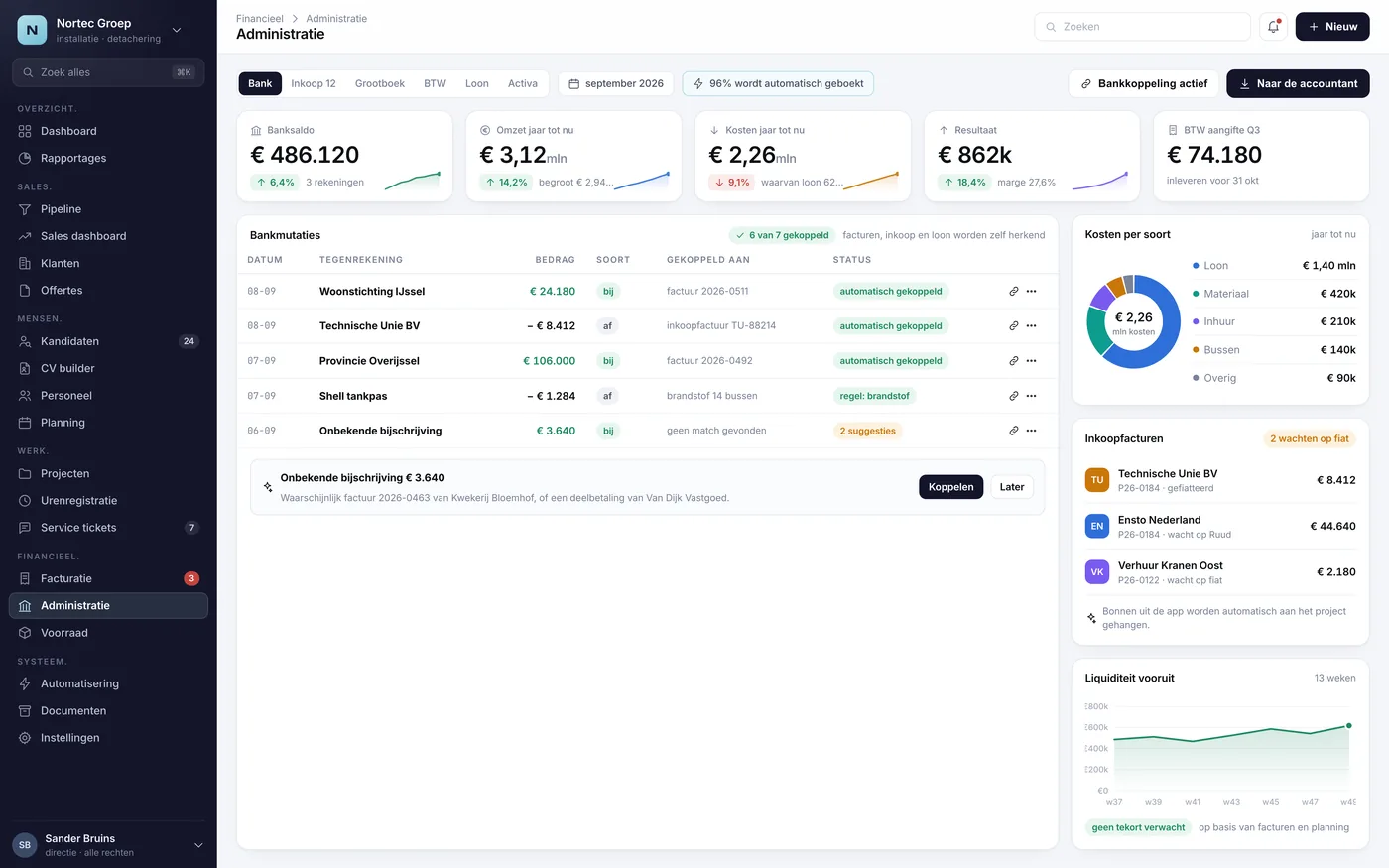Screen dimensions: 1389x868
Task: Go to Rapportages in sidebar
Action: (108, 158)
